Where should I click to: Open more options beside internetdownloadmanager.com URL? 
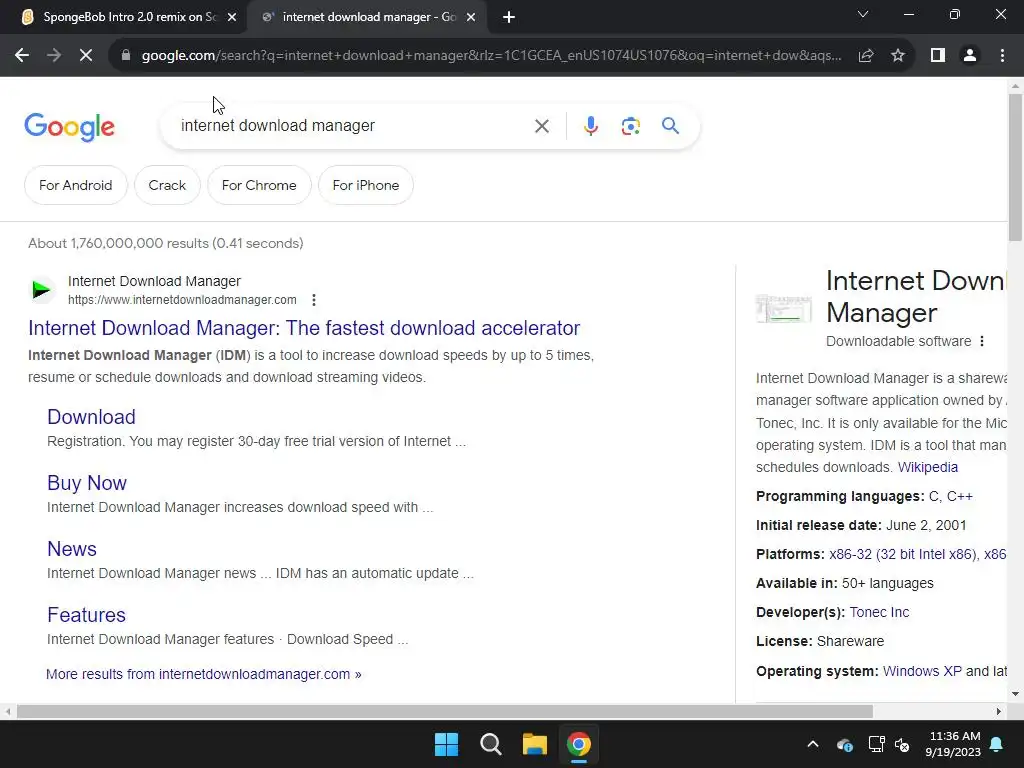point(314,300)
